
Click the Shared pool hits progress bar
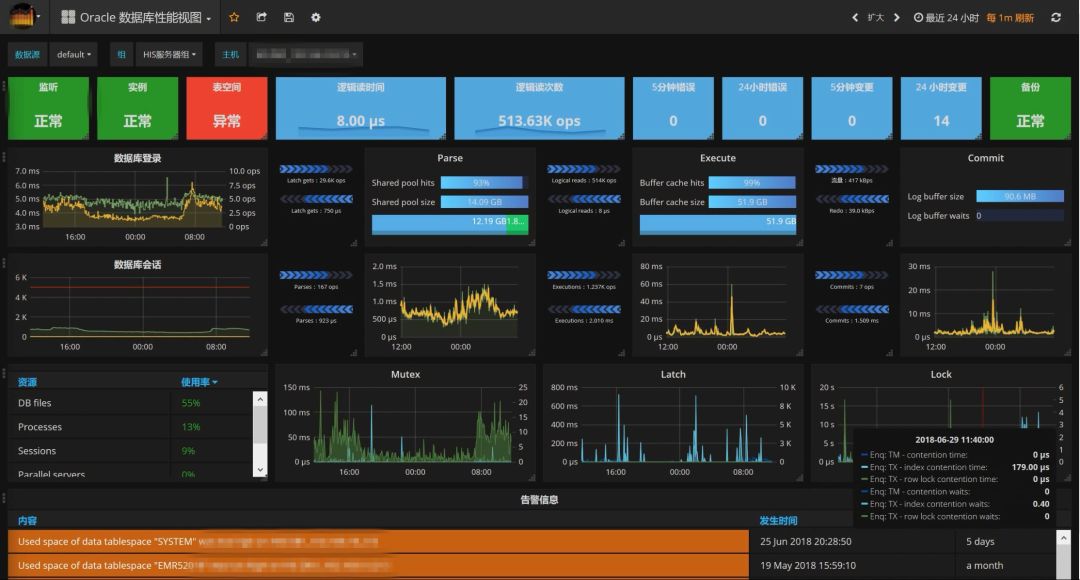click(x=481, y=183)
